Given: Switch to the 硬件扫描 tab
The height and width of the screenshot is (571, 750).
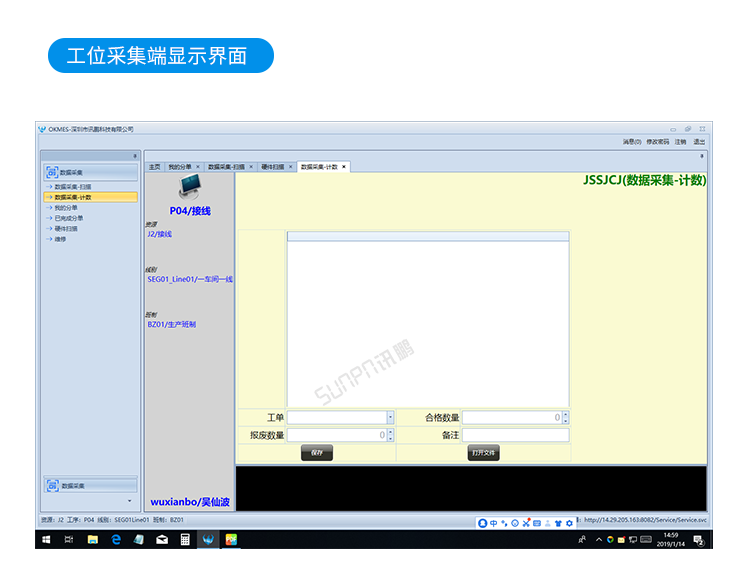Looking at the screenshot, I should (273, 167).
